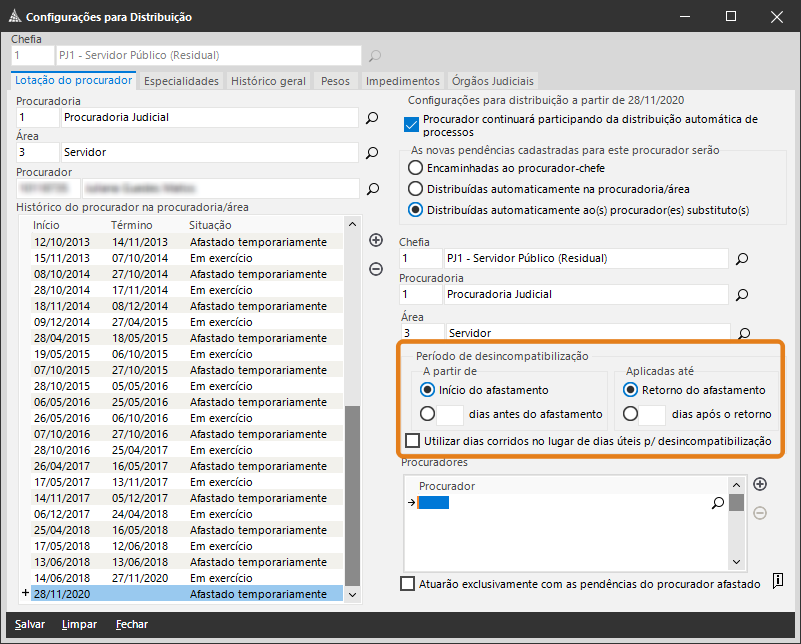
Task: Click magnifier beside the Procurador name field
Action: (x=372, y=188)
